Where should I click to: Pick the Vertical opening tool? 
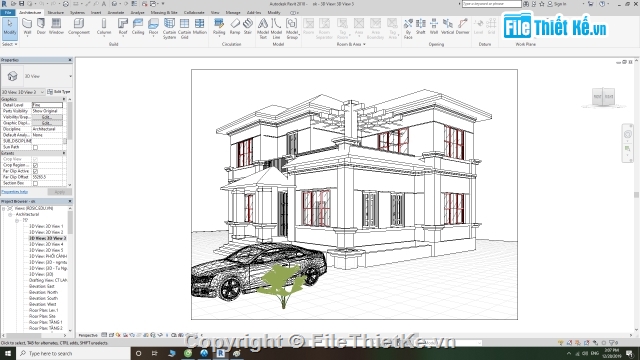447,27
